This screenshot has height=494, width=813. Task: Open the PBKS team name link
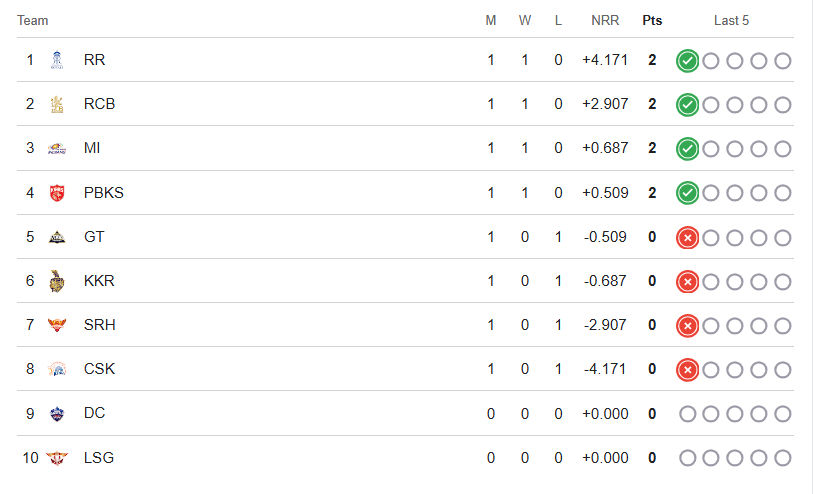[104, 193]
